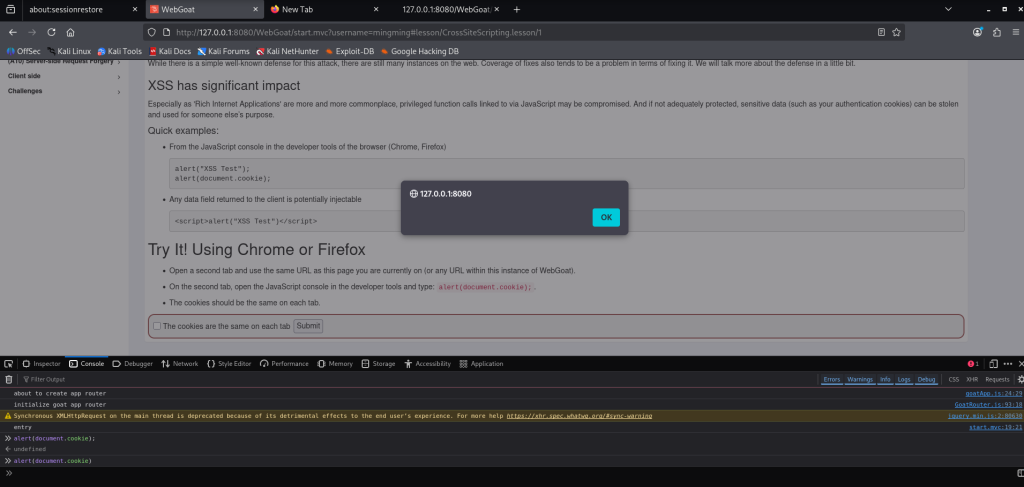Switch to the Console devtools panel
This screenshot has height=487, width=1024.
87,364
